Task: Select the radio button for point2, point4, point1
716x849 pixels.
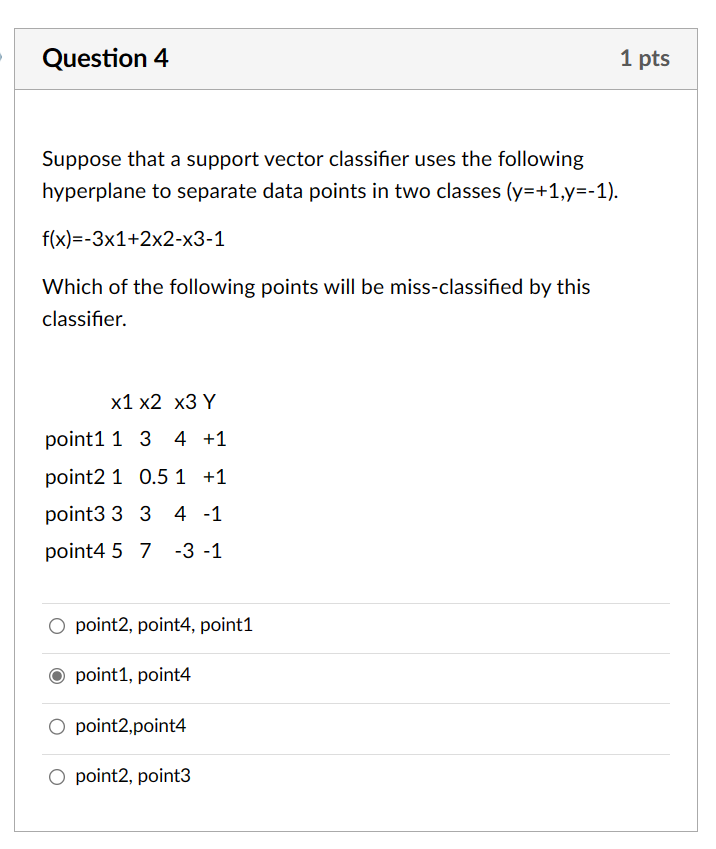Action: pos(57,625)
